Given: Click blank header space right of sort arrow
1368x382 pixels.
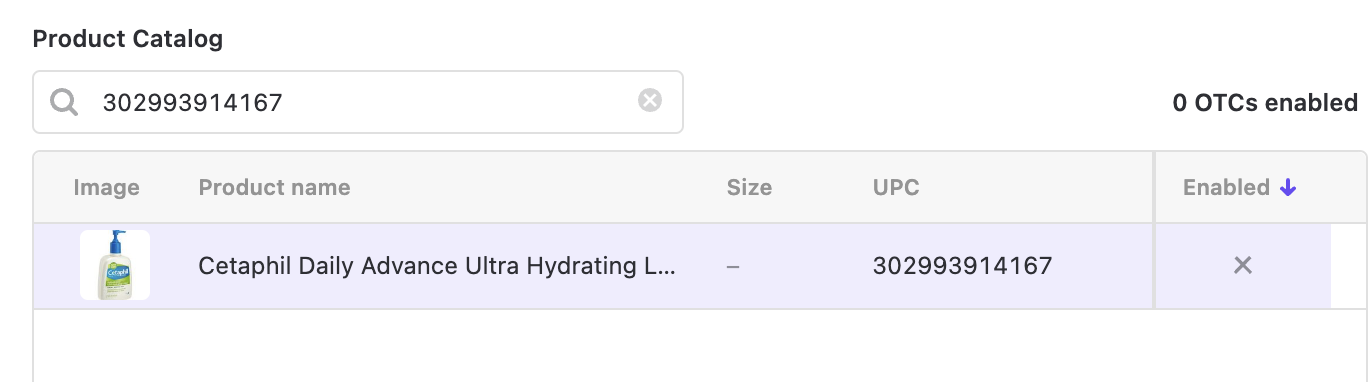Looking at the screenshot, I should [1332, 187].
